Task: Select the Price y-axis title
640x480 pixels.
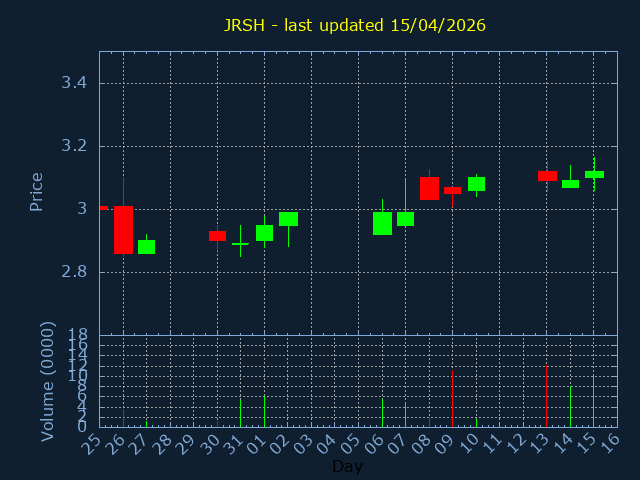Action: click(x=37, y=191)
